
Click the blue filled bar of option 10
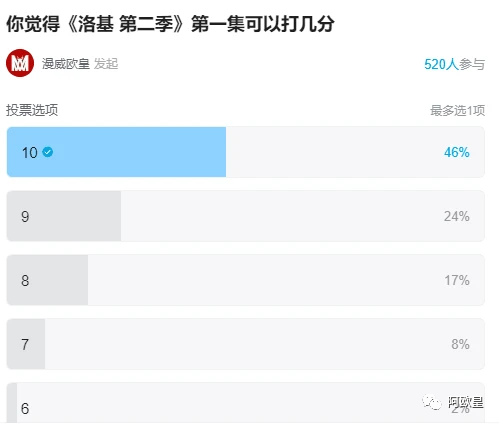pyautogui.click(x=116, y=152)
